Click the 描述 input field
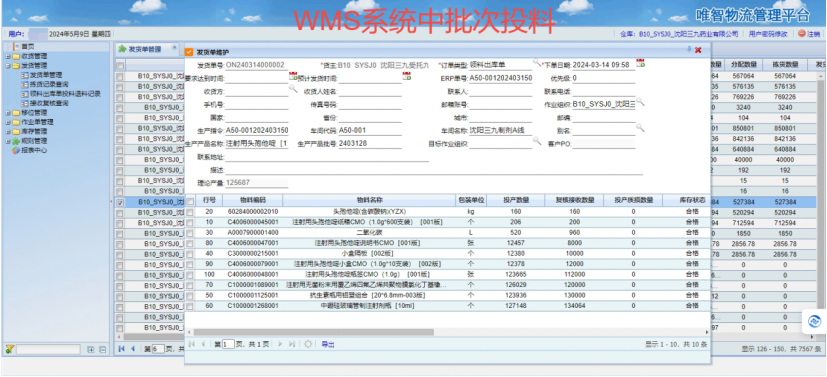Screen dimensions: 827x377 434,170
